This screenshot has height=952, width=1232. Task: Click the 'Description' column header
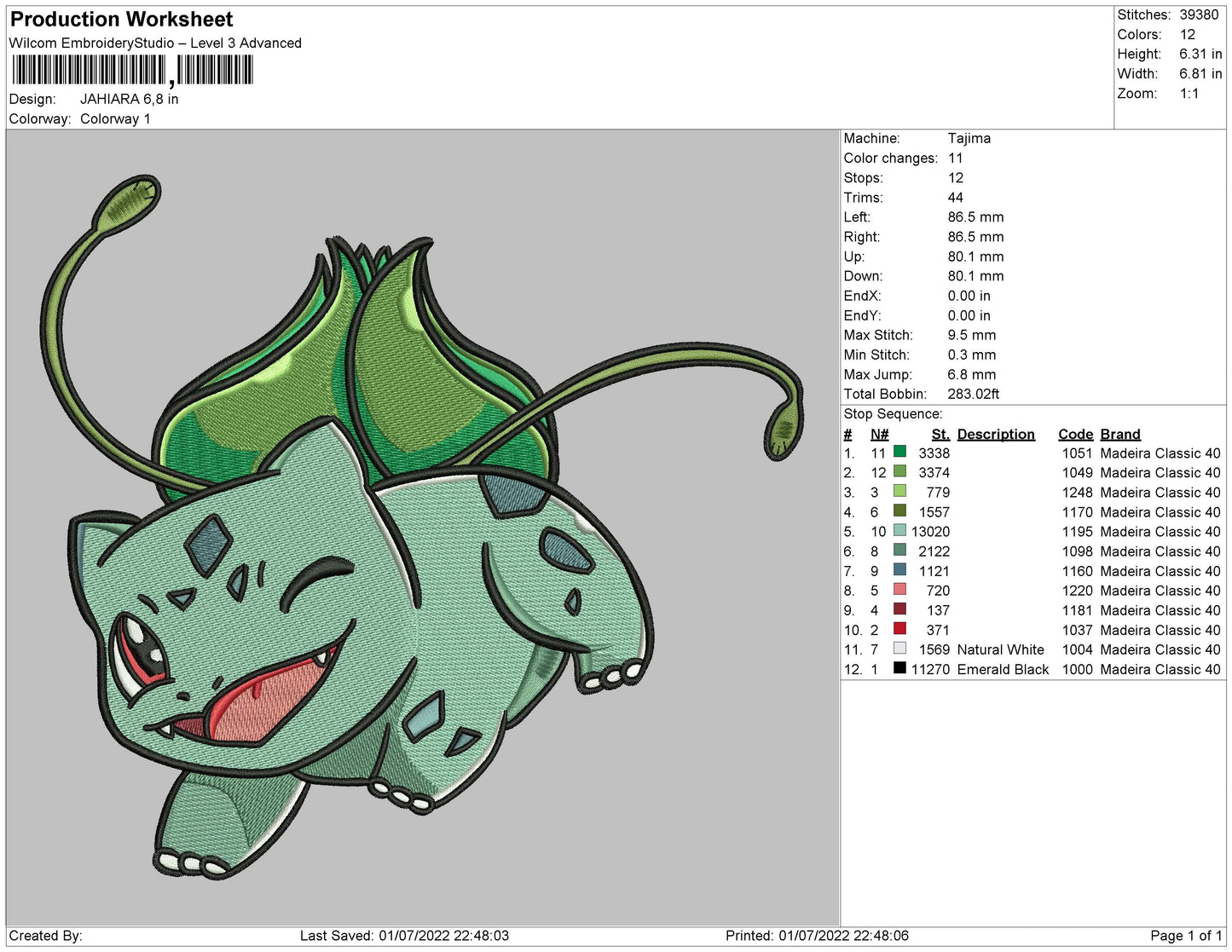[996, 434]
